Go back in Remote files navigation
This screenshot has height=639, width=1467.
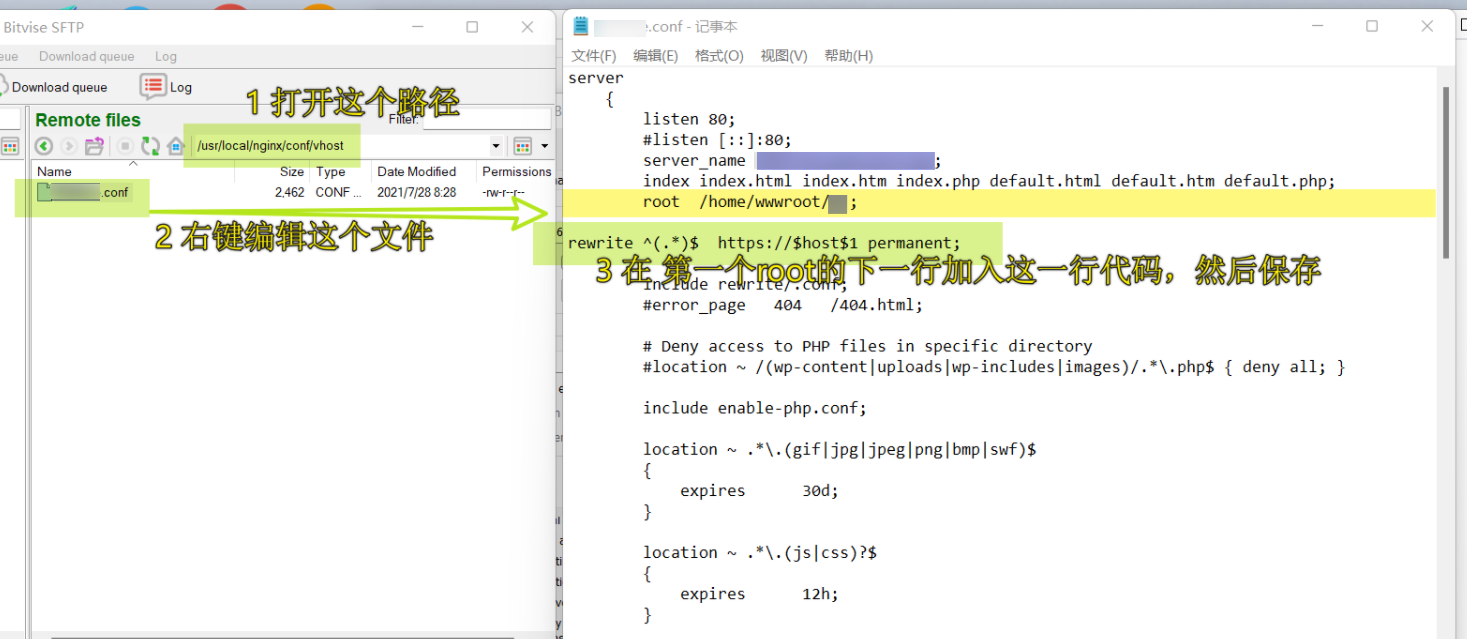(44, 146)
